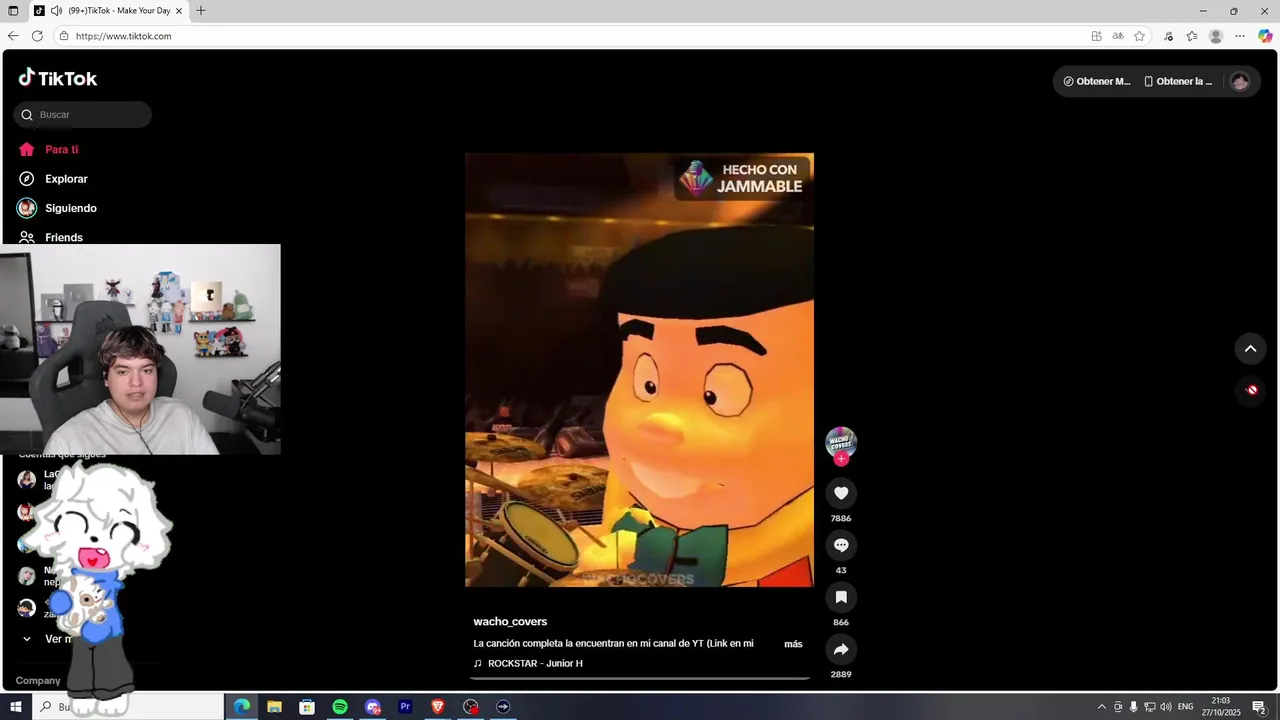The height and width of the screenshot is (720, 1280).
Task: Open the wacho_covers profile avatar
Action: (841, 442)
